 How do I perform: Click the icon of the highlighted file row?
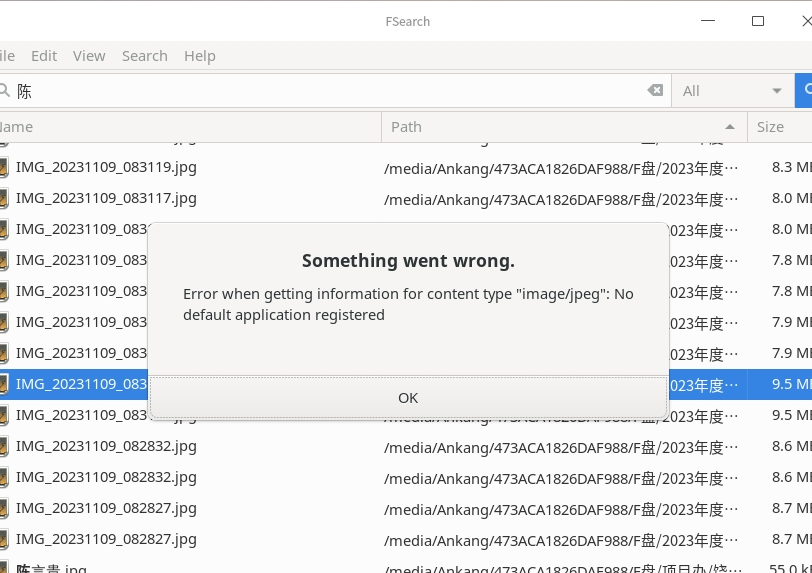point(4,384)
